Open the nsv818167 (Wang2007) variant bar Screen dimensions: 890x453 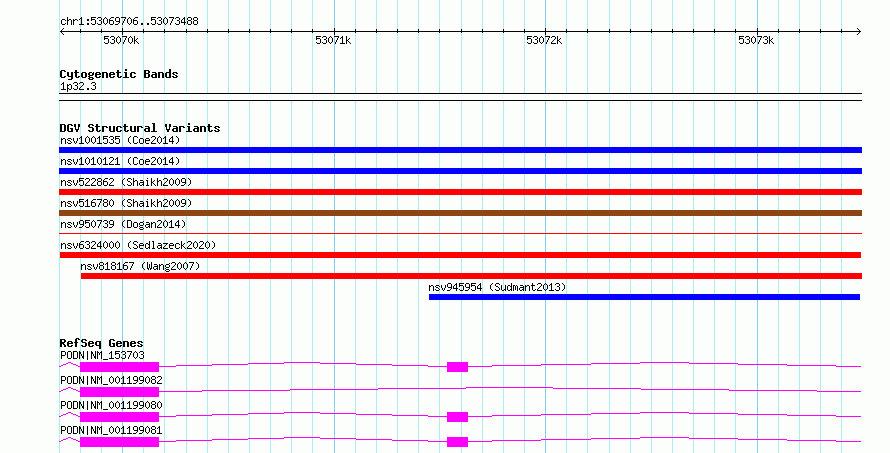pos(471,276)
